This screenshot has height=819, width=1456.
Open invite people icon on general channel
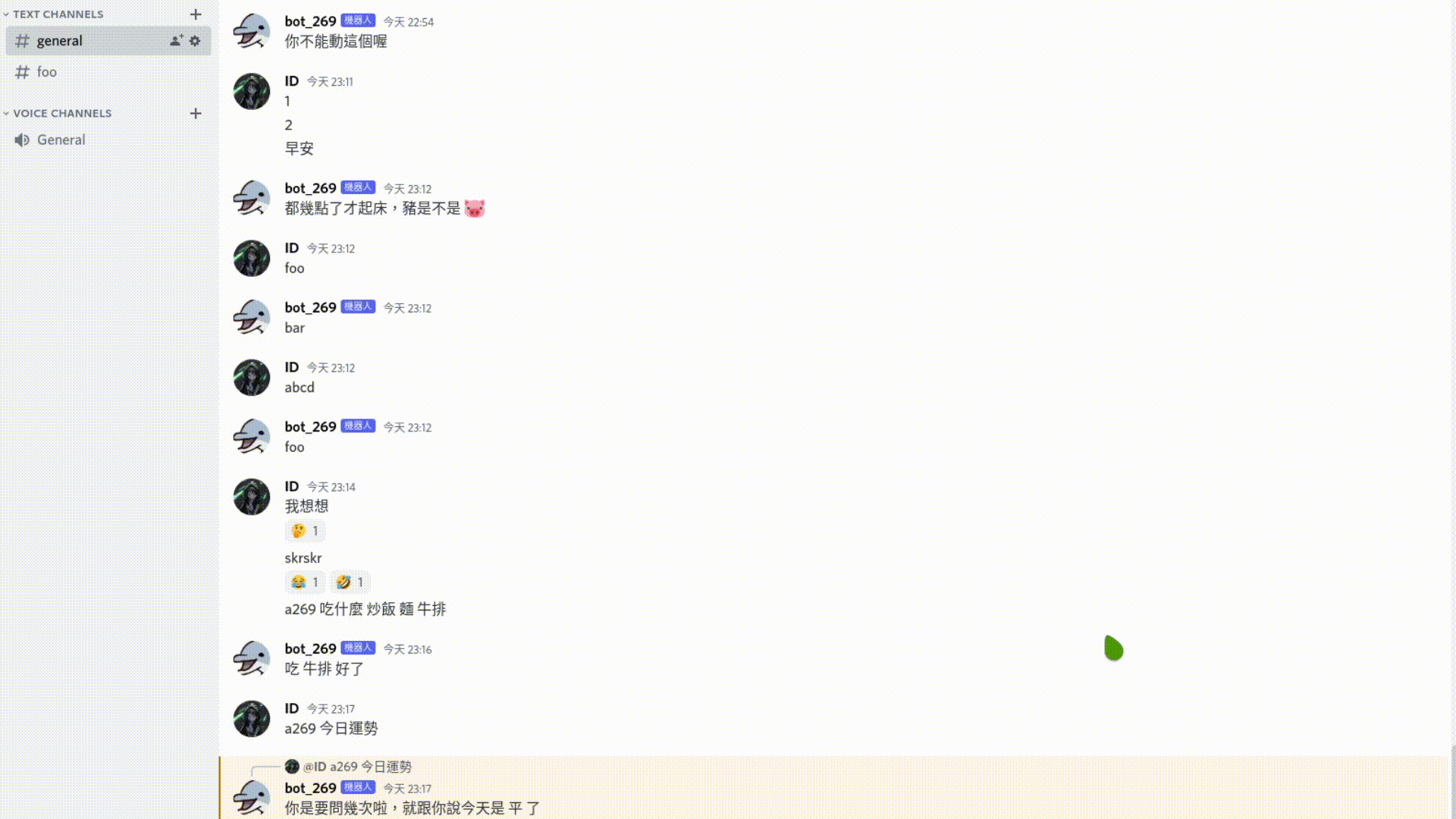(x=177, y=40)
